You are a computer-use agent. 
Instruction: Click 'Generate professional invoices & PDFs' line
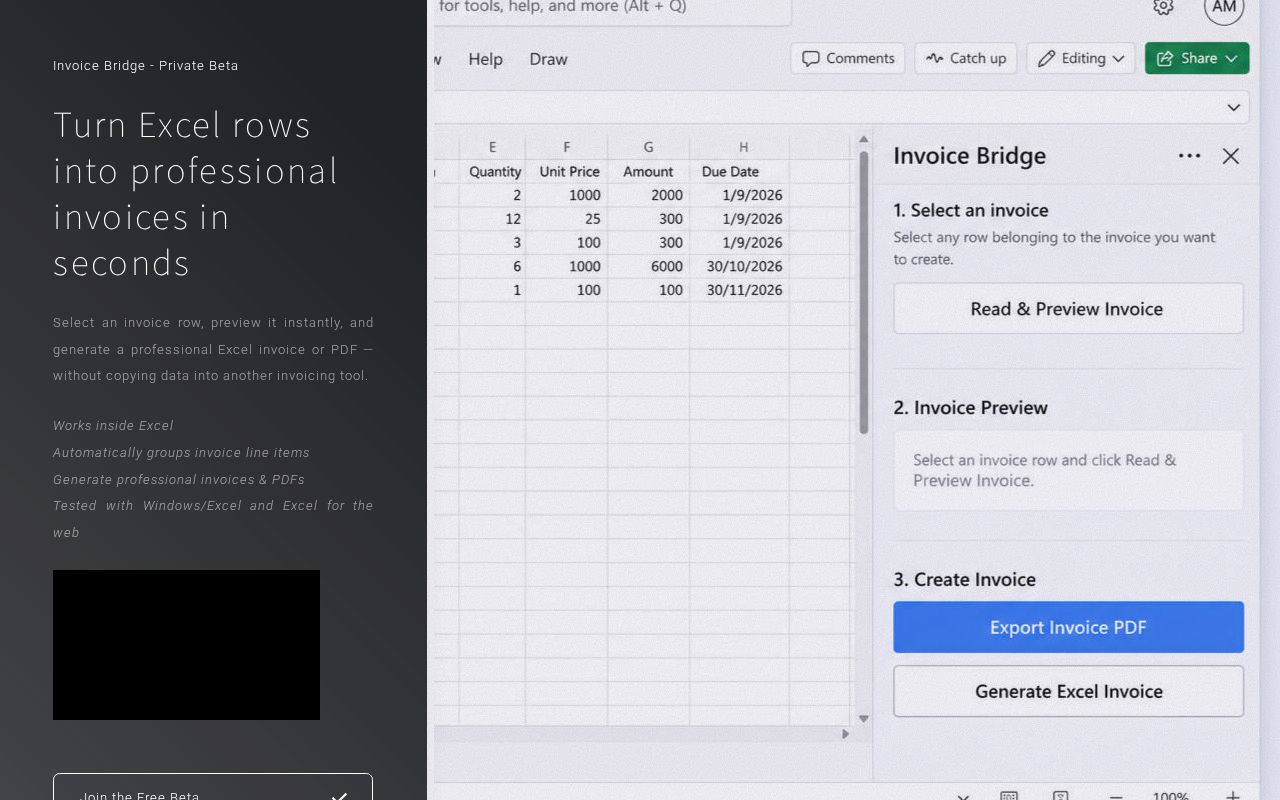click(179, 480)
